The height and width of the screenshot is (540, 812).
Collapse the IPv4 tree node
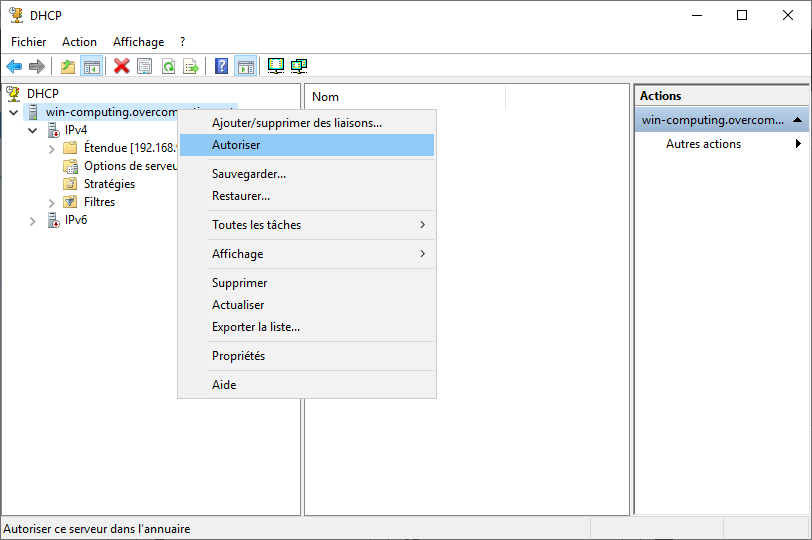tap(33, 131)
